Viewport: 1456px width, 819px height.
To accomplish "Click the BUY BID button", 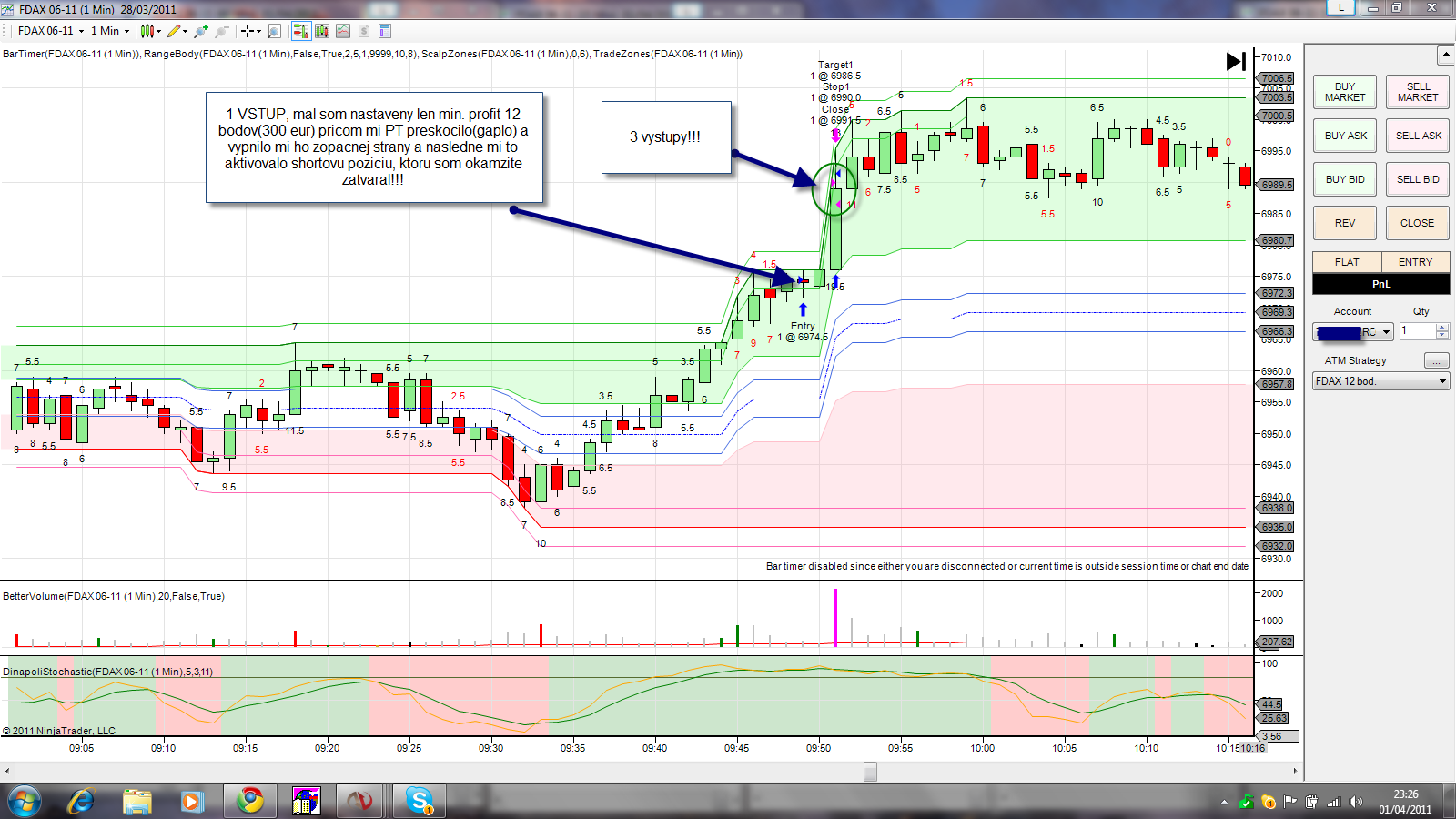I will [x=1345, y=179].
